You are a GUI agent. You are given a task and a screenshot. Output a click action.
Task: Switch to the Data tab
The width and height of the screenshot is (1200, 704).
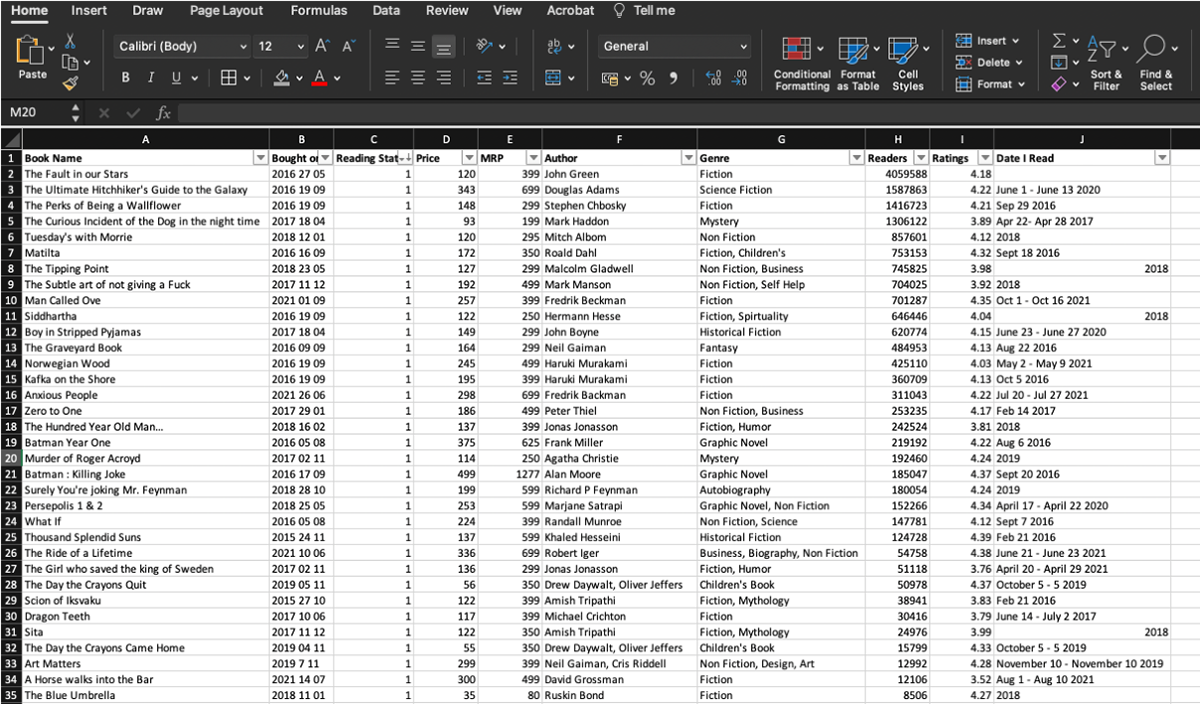[x=386, y=10]
